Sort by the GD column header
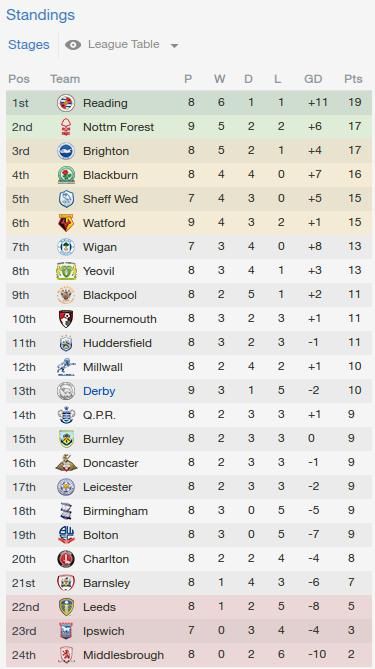This screenshot has height=669, width=375. point(313,79)
